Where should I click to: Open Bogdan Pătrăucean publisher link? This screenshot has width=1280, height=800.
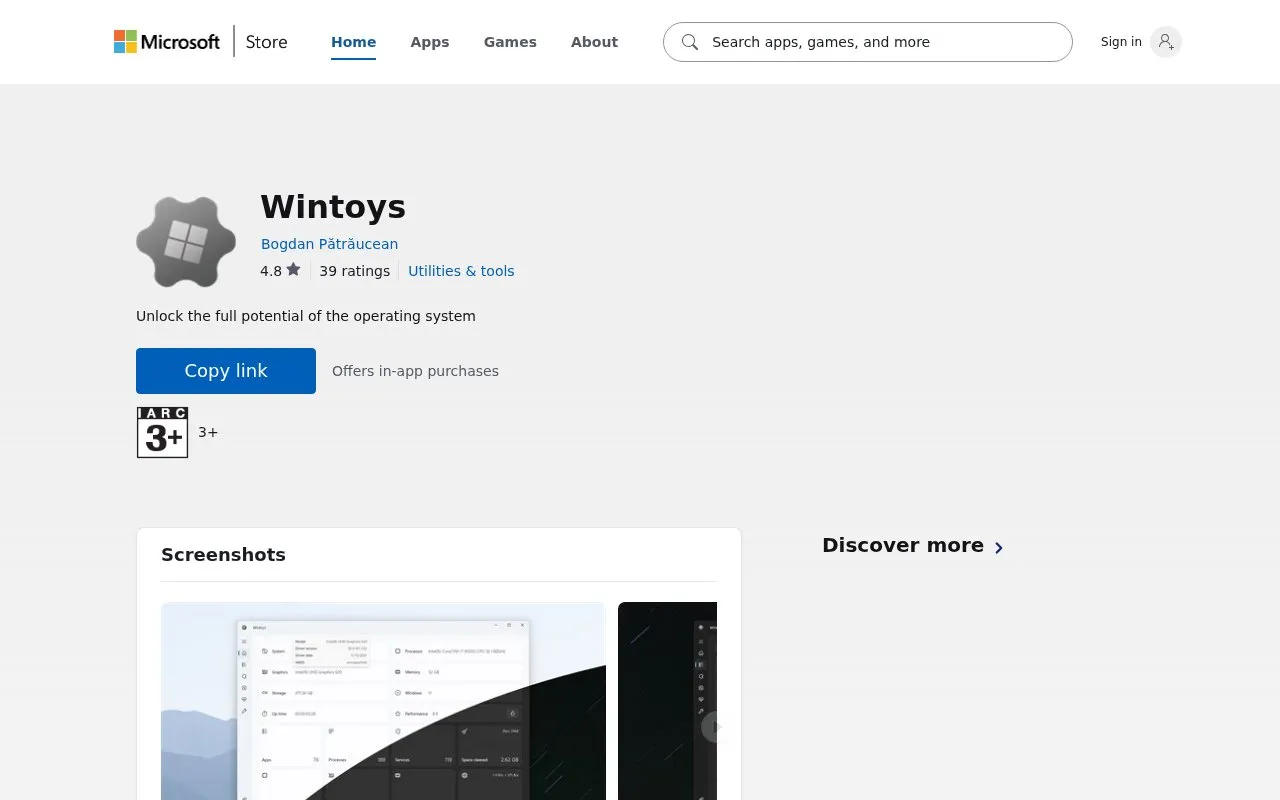point(329,244)
